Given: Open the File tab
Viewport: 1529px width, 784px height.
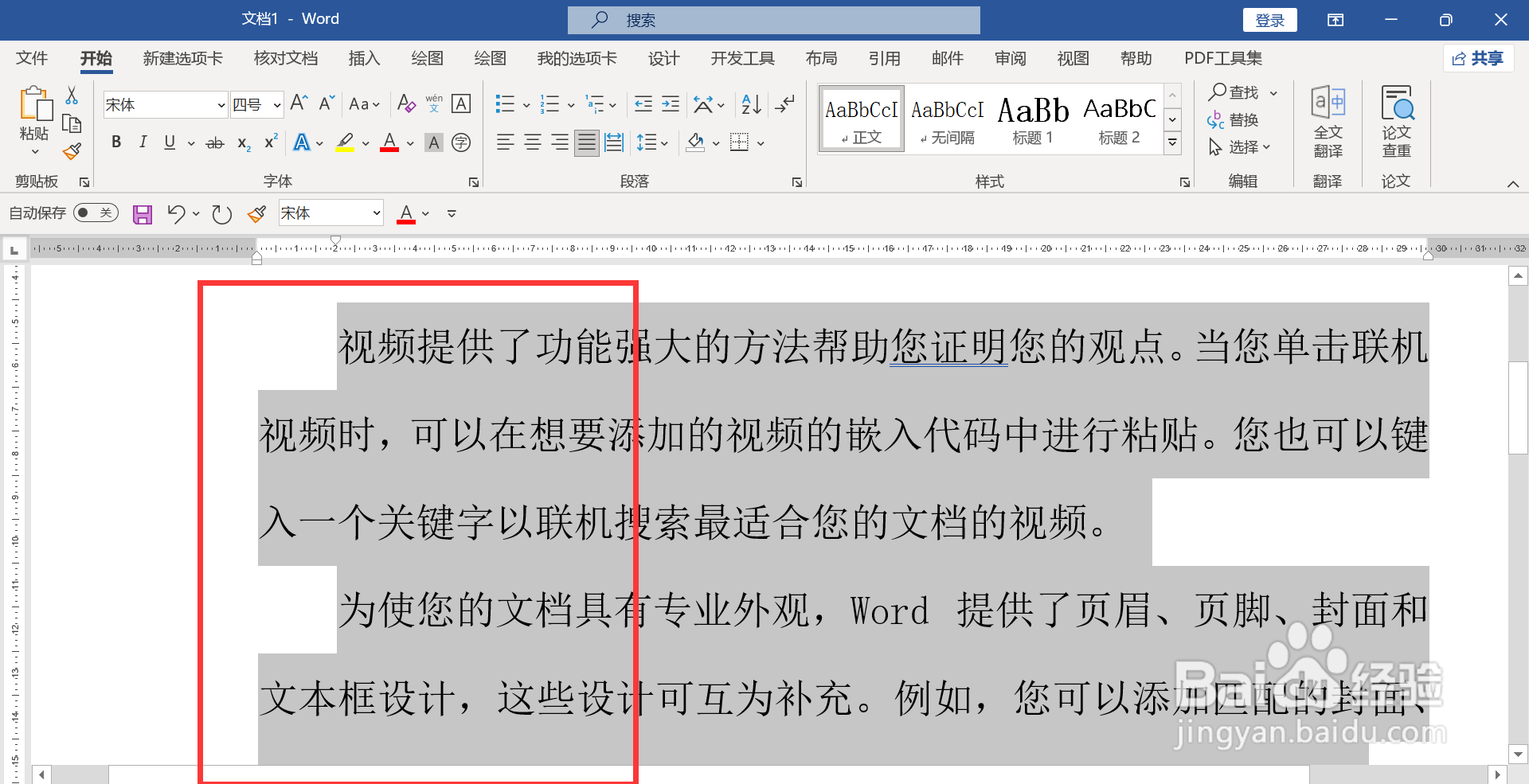Looking at the screenshot, I should pos(32,58).
